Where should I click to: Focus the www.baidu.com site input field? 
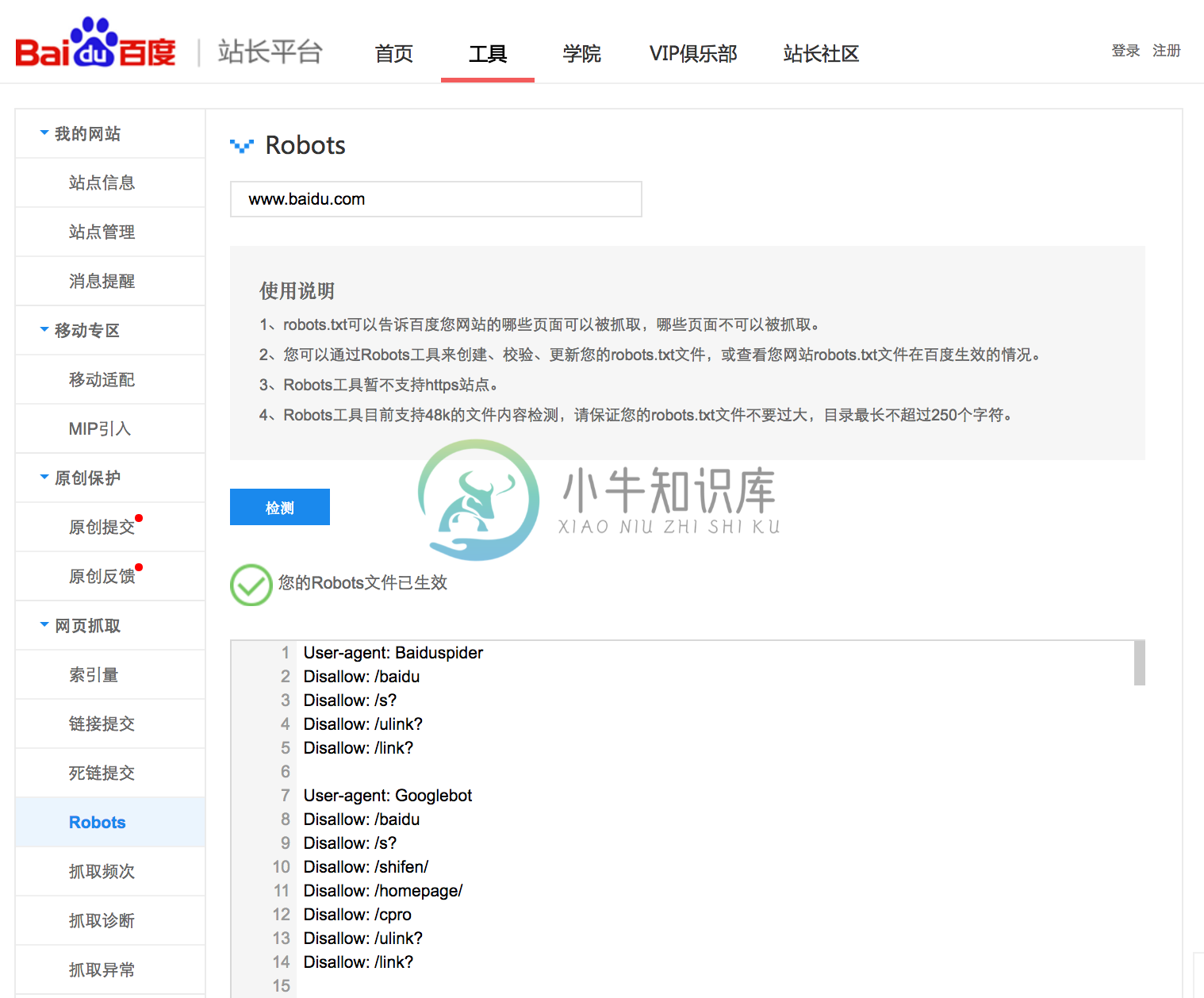pos(435,199)
